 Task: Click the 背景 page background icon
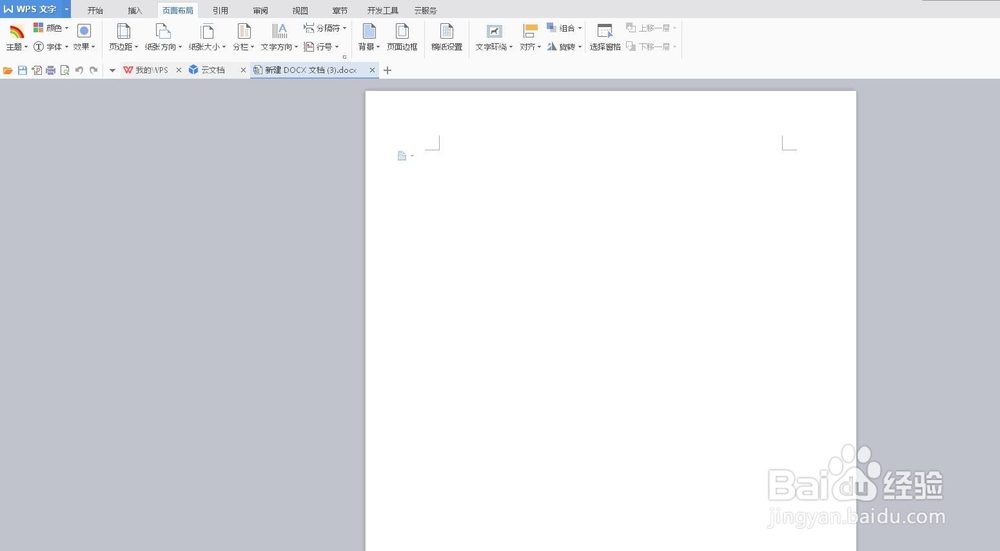369,31
